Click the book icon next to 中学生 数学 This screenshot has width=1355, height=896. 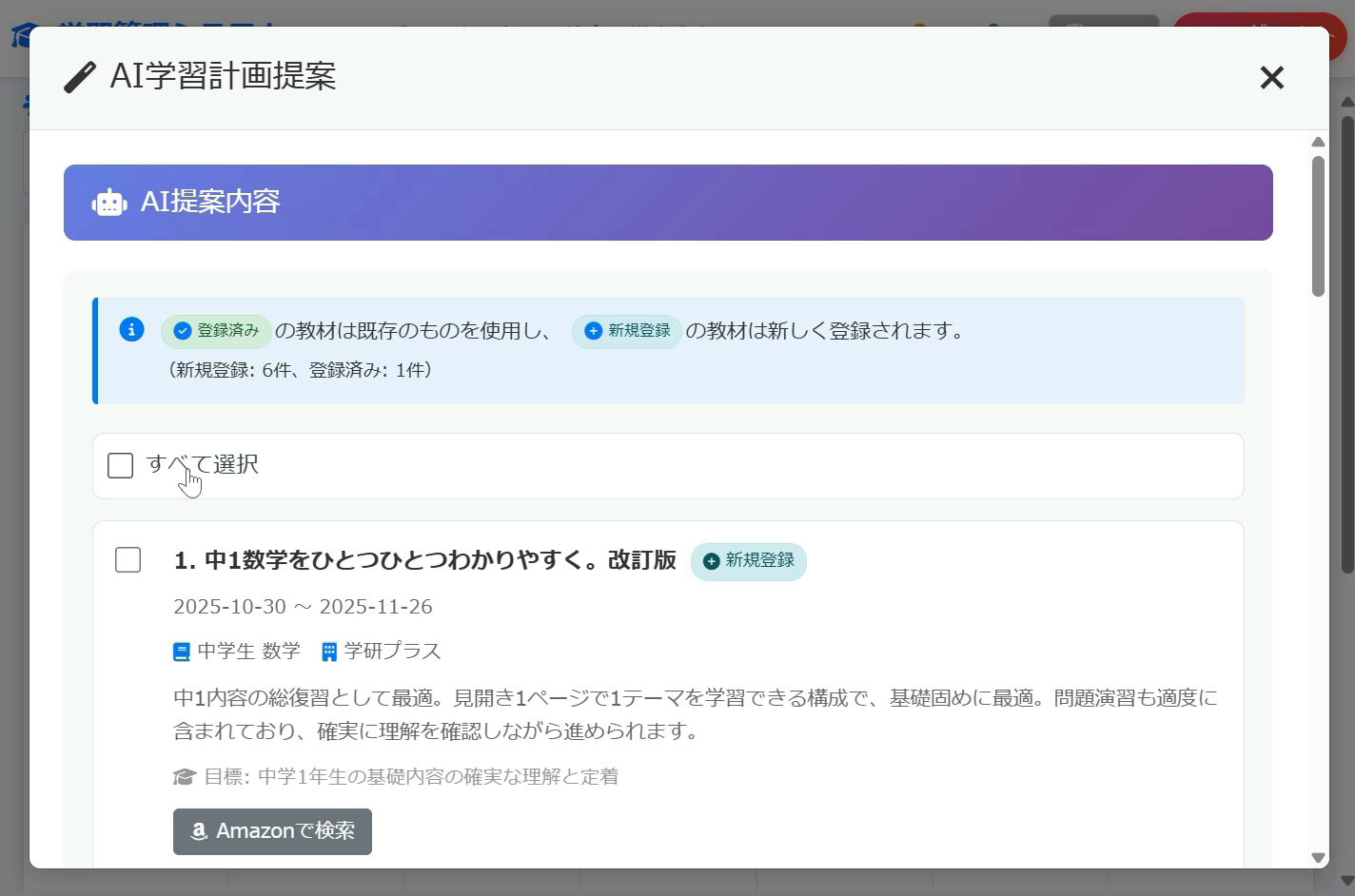click(182, 652)
